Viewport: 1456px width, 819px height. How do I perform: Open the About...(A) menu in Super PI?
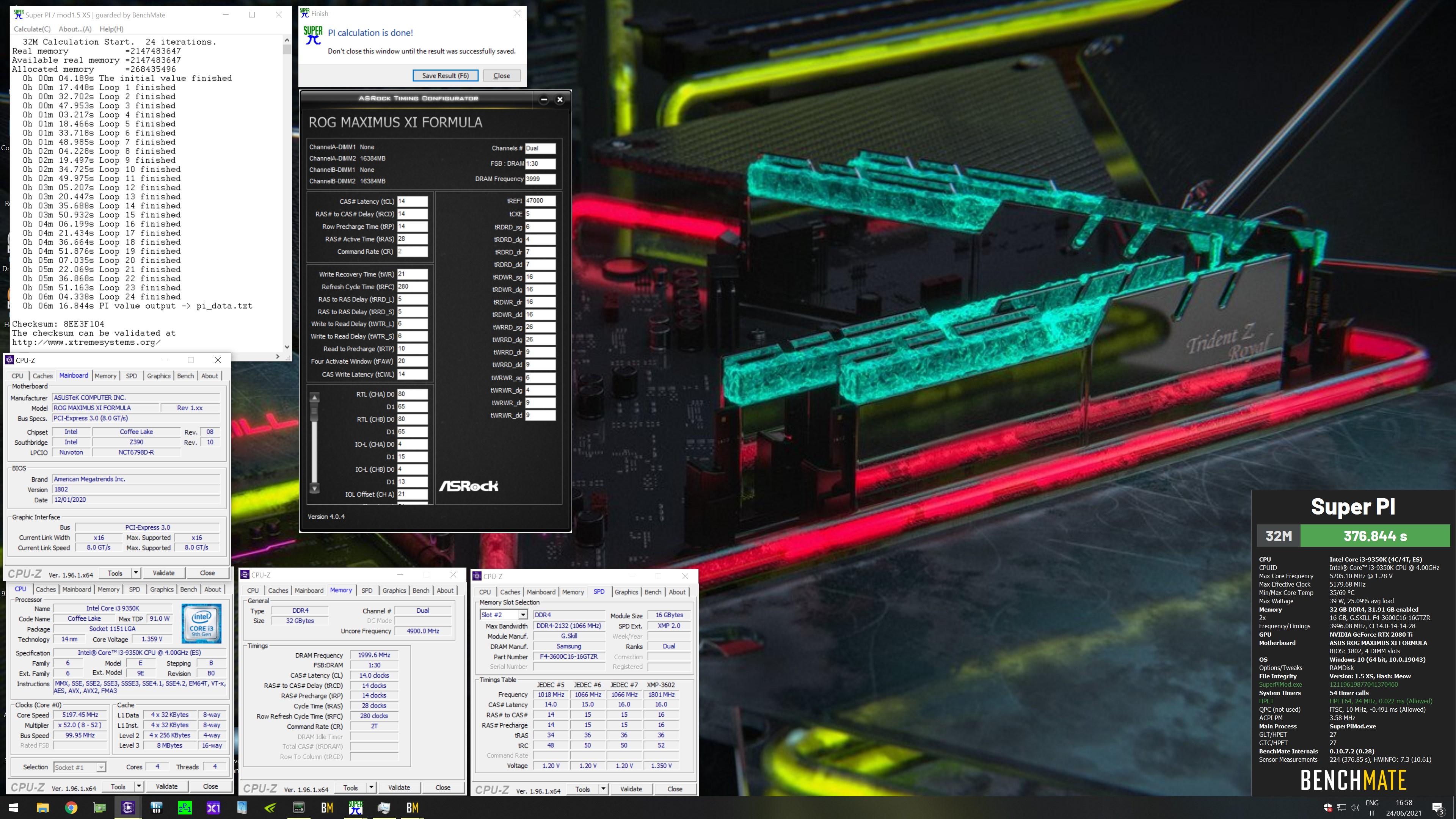[75, 29]
